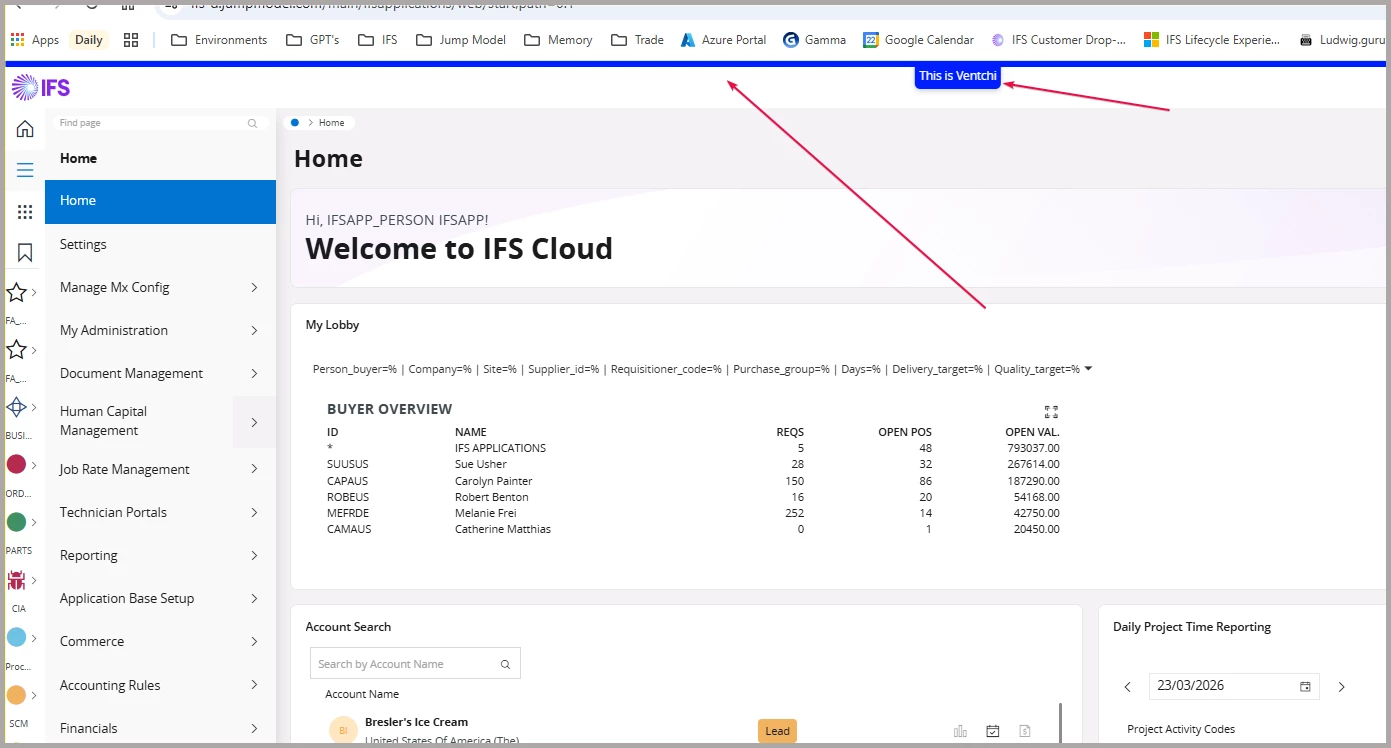Viewport: 1391px width, 748px height.
Task: Open the apps grid icon in sidebar
Action: 25,212
